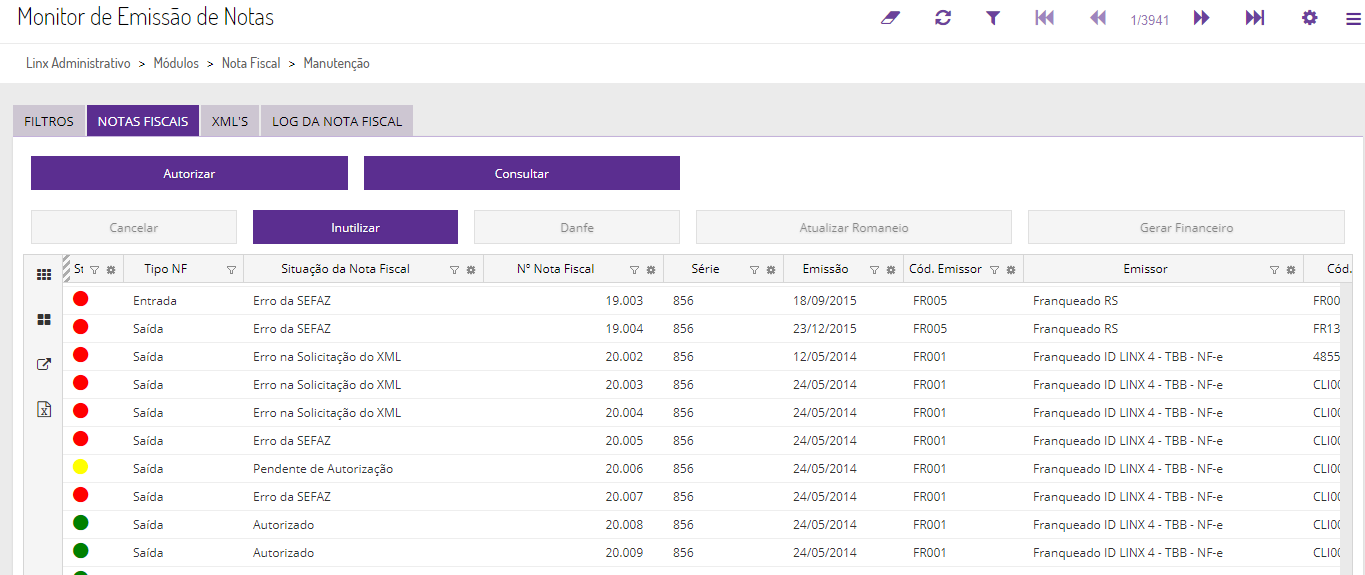Screen dimensions: 1365x575
Task: Open the funnel filter in top toolbar
Action: [993, 18]
